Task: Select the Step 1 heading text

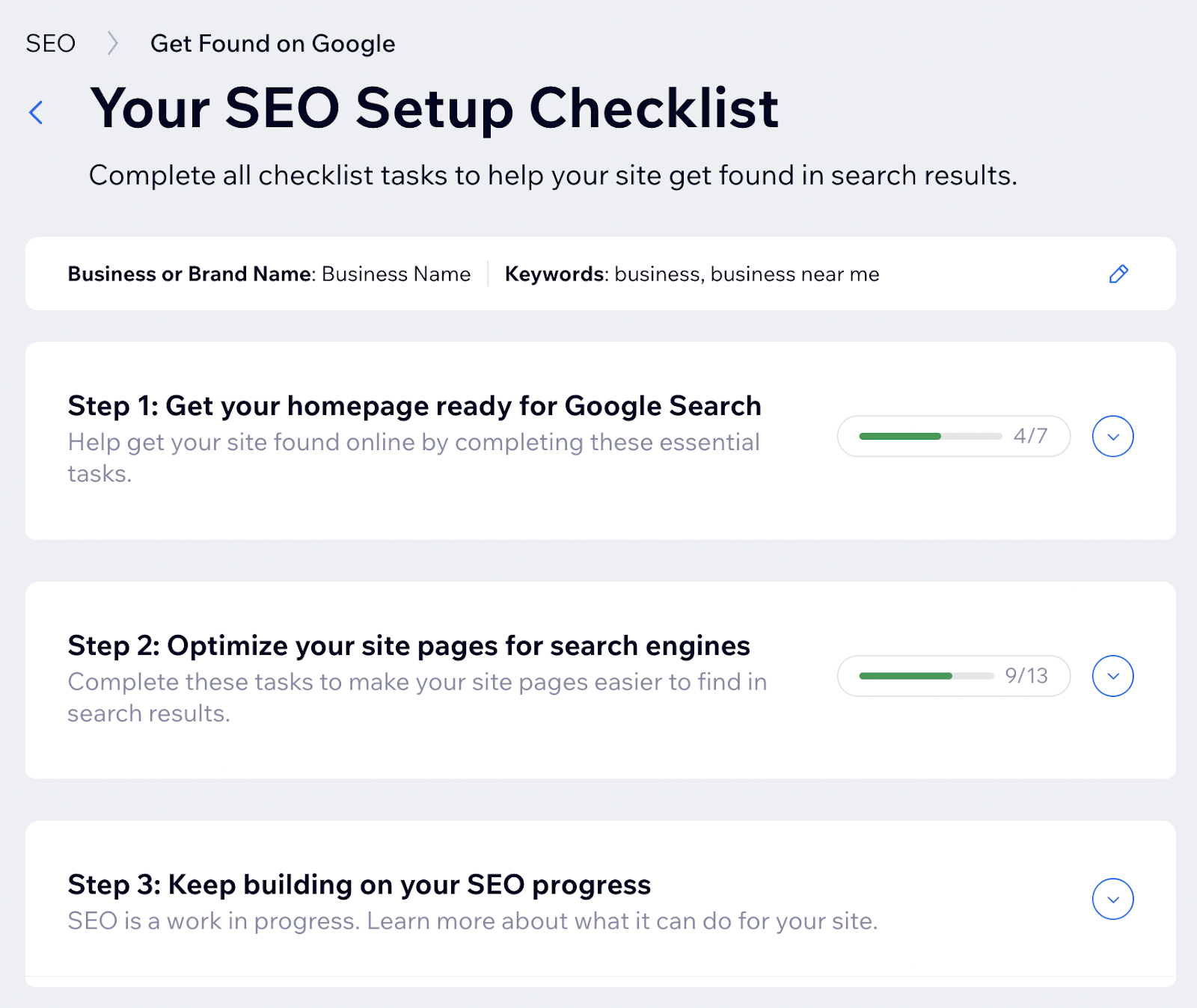Action: click(414, 406)
